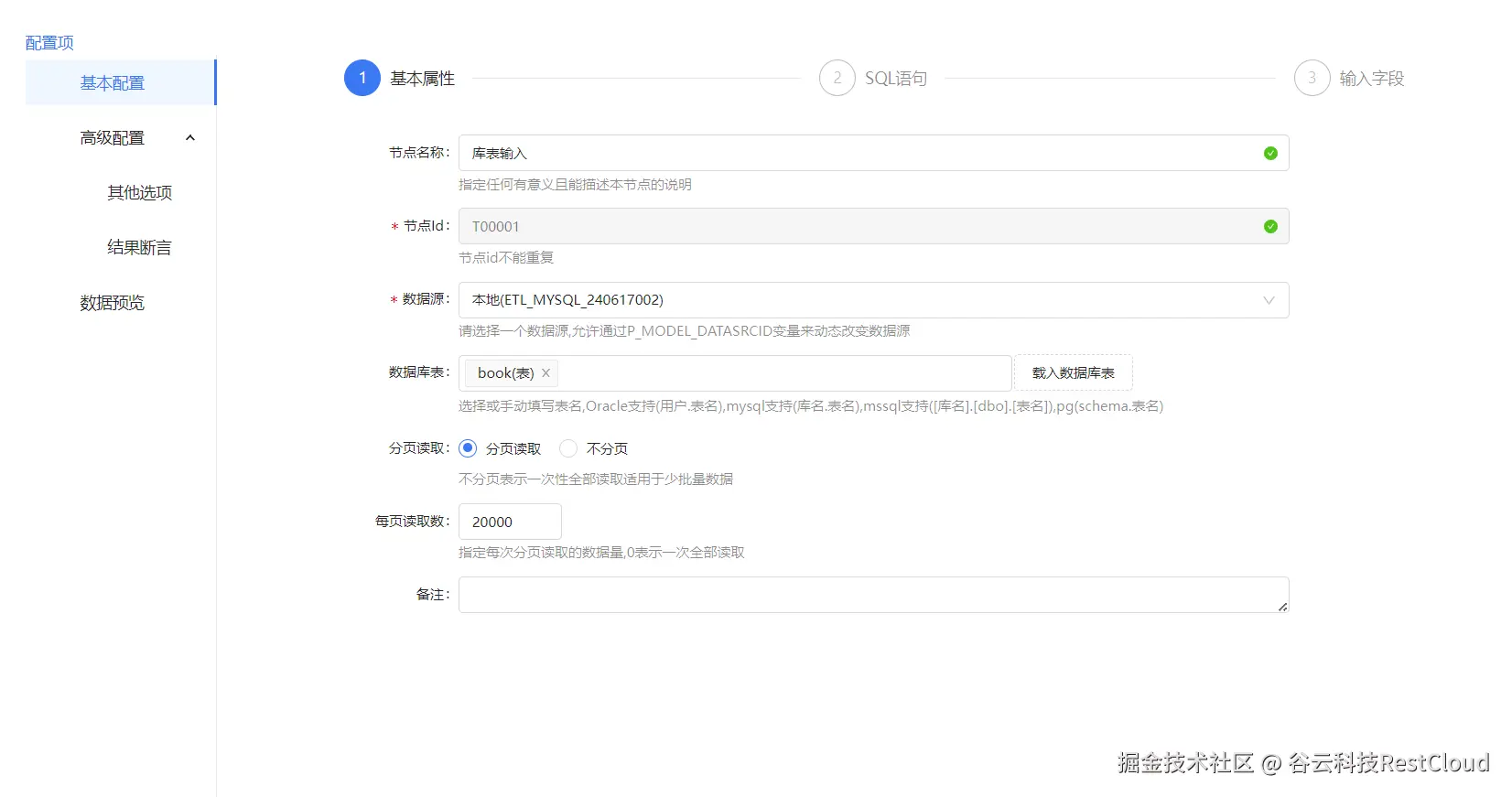Click the 备注 textarea

click(874, 595)
